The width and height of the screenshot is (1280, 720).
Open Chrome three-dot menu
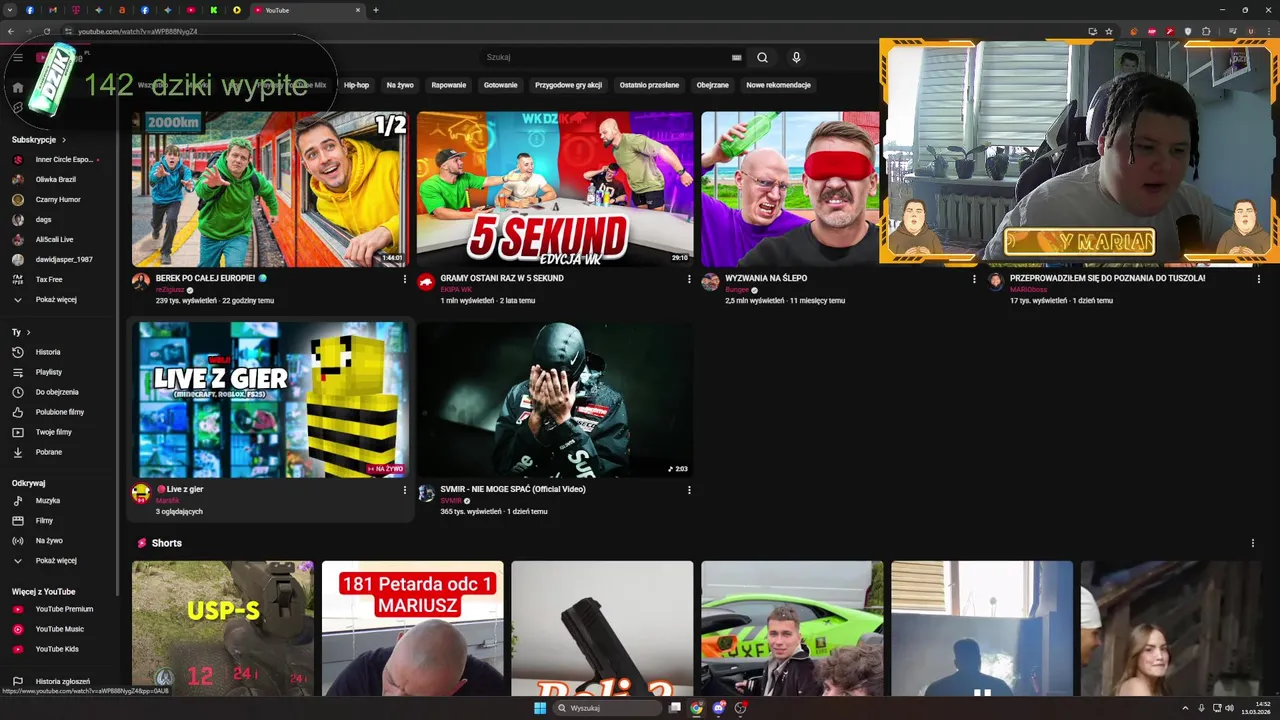pyautogui.click(x=1268, y=31)
